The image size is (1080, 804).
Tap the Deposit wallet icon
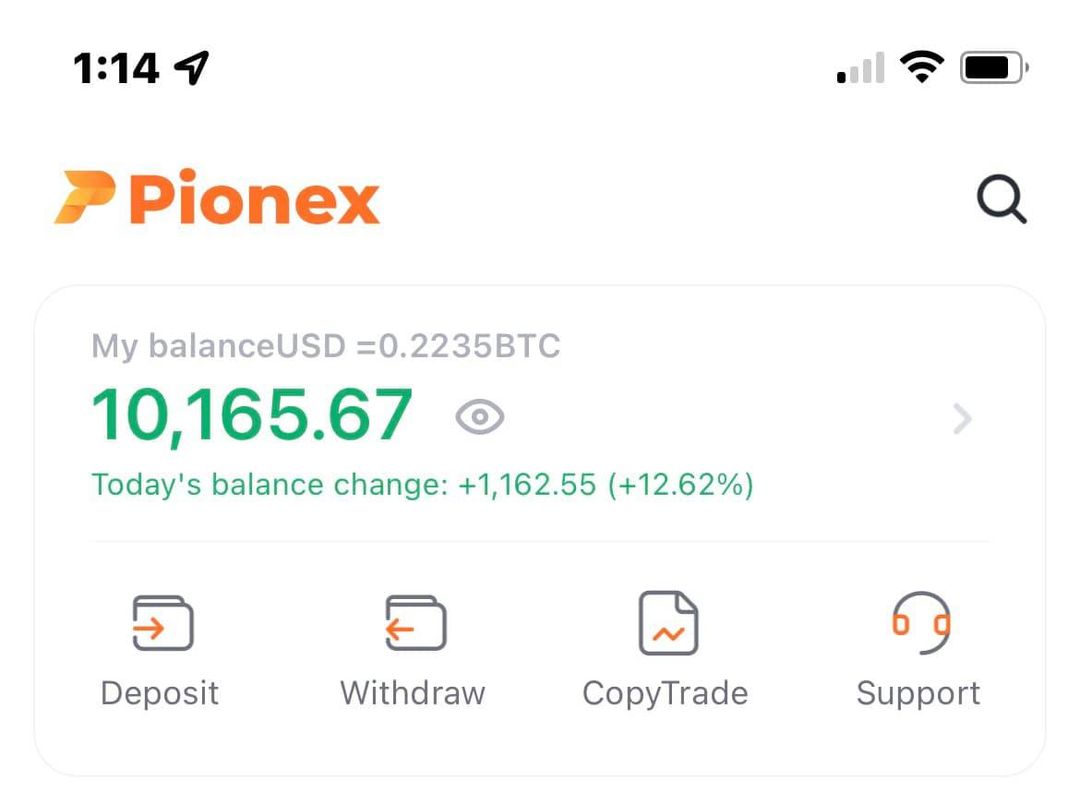click(x=162, y=624)
